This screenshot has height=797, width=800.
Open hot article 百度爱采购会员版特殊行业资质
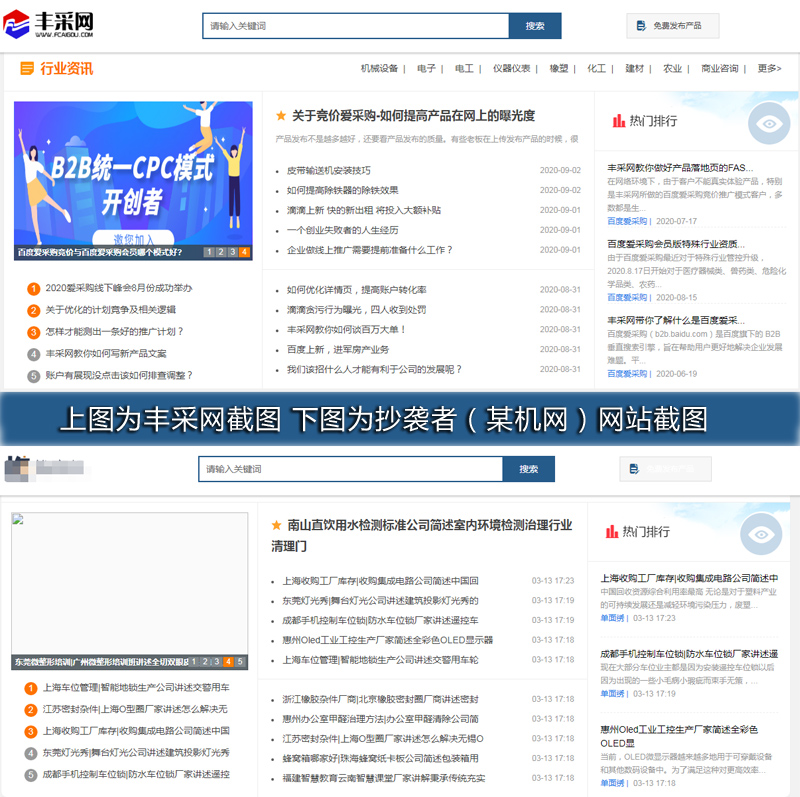[676, 244]
